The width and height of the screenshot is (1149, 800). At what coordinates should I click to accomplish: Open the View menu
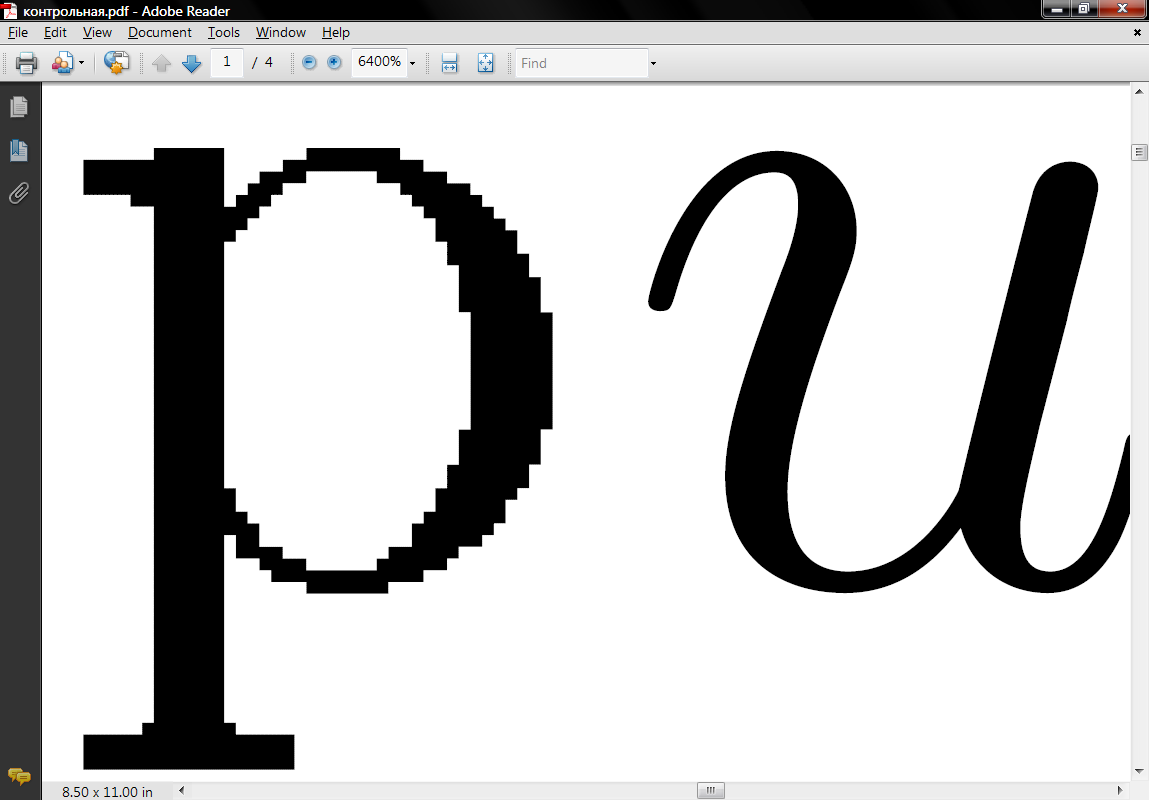97,32
